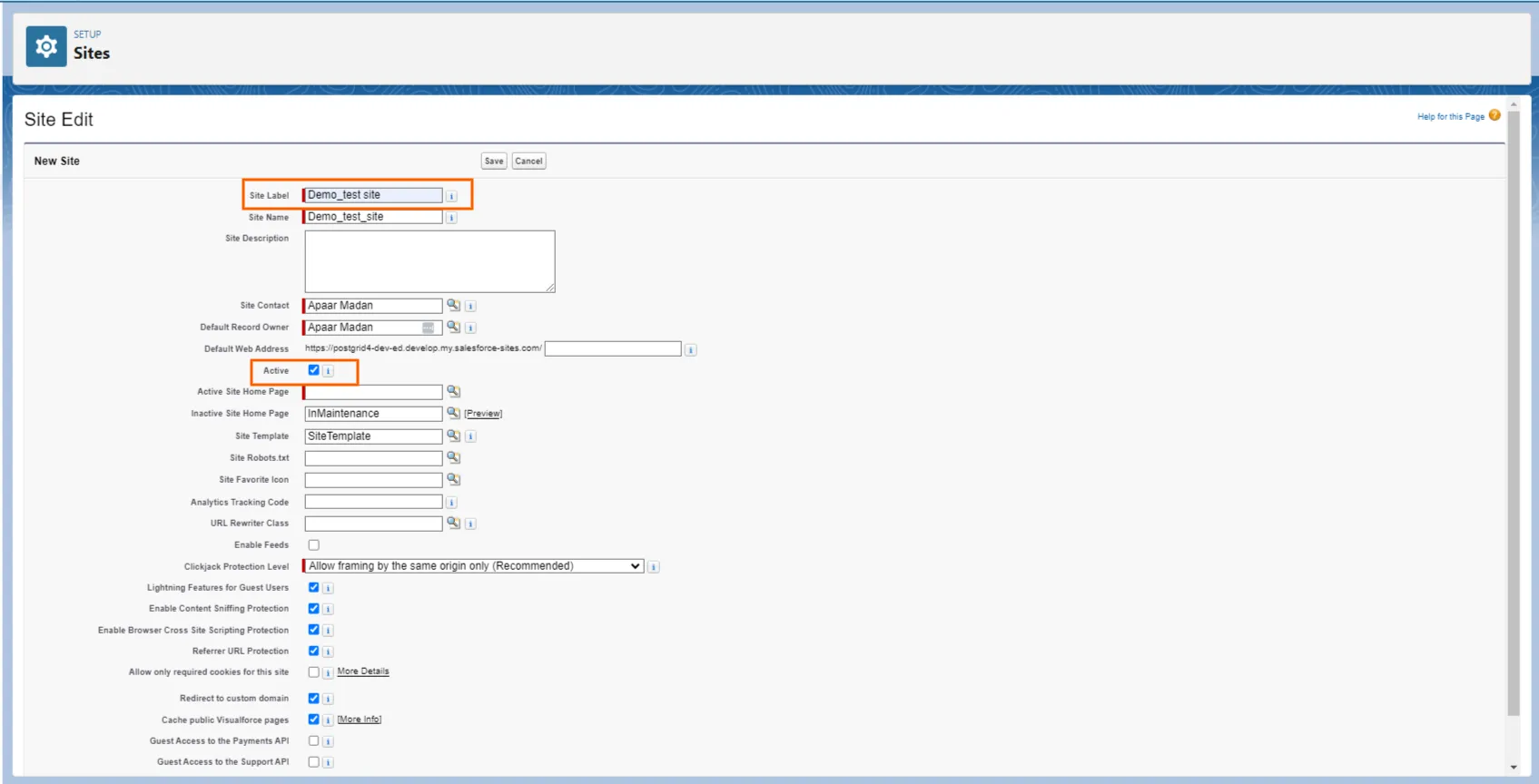
Task: Click the Cancel button
Action: click(x=528, y=162)
